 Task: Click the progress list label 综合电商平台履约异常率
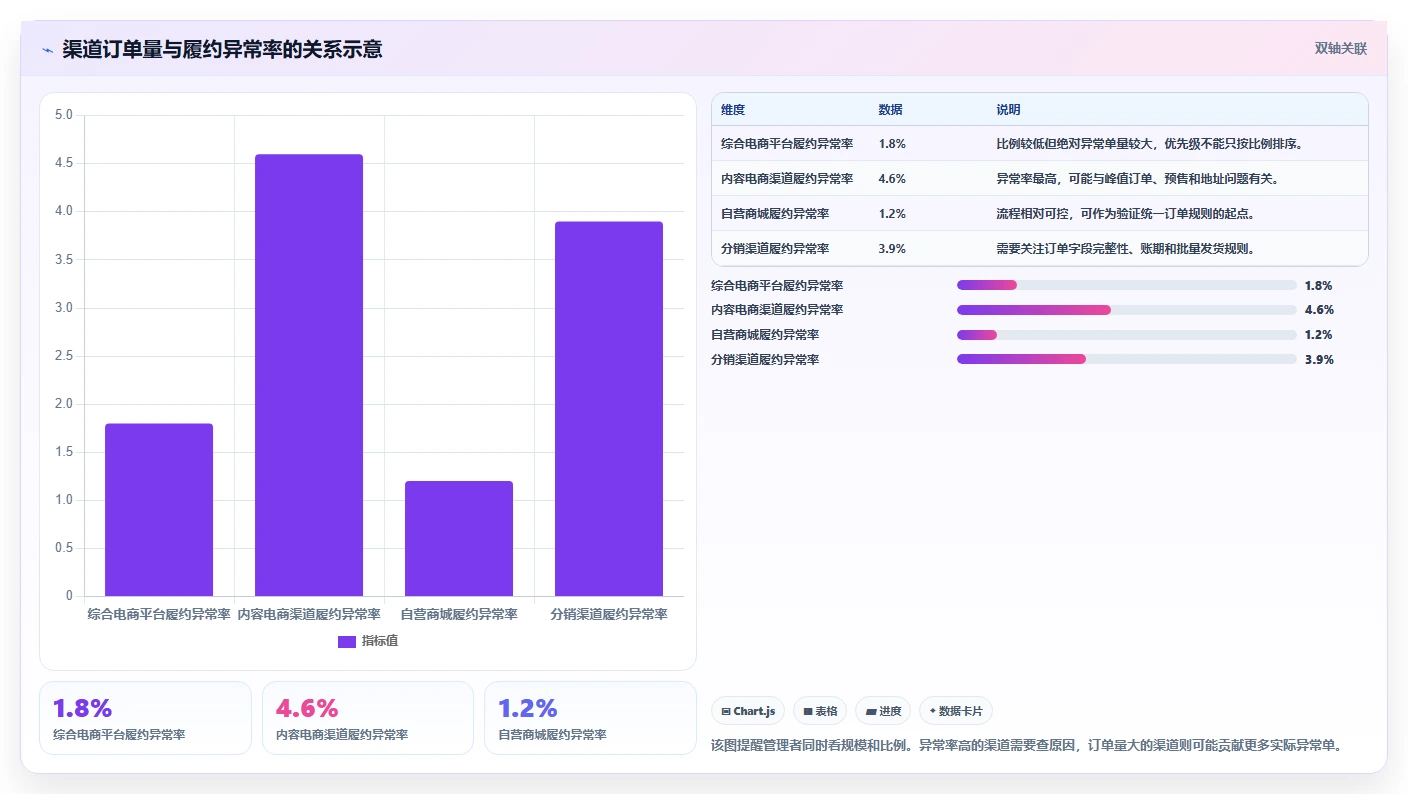(777, 285)
